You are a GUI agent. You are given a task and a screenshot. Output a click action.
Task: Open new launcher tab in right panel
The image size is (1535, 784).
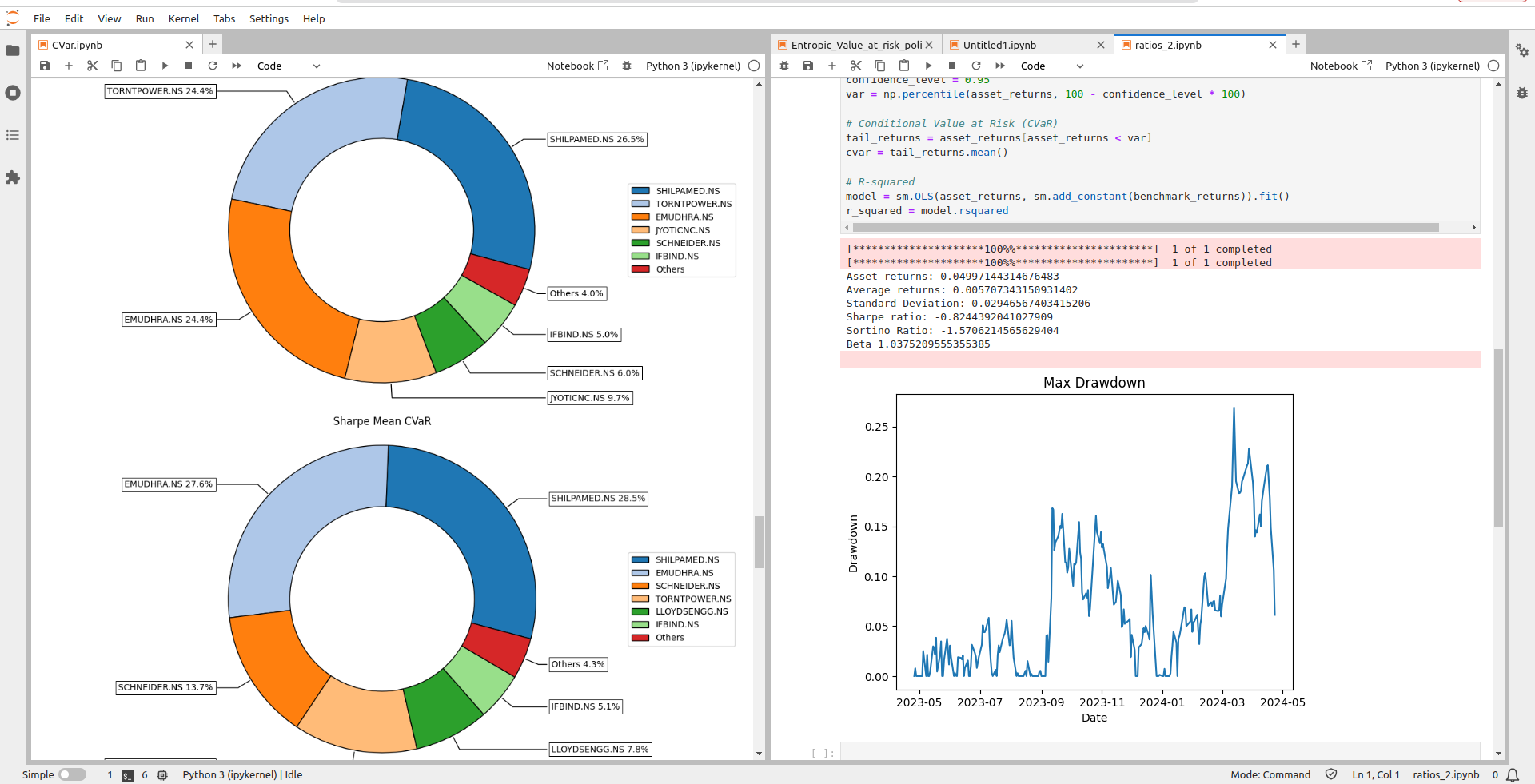pos(1296,44)
